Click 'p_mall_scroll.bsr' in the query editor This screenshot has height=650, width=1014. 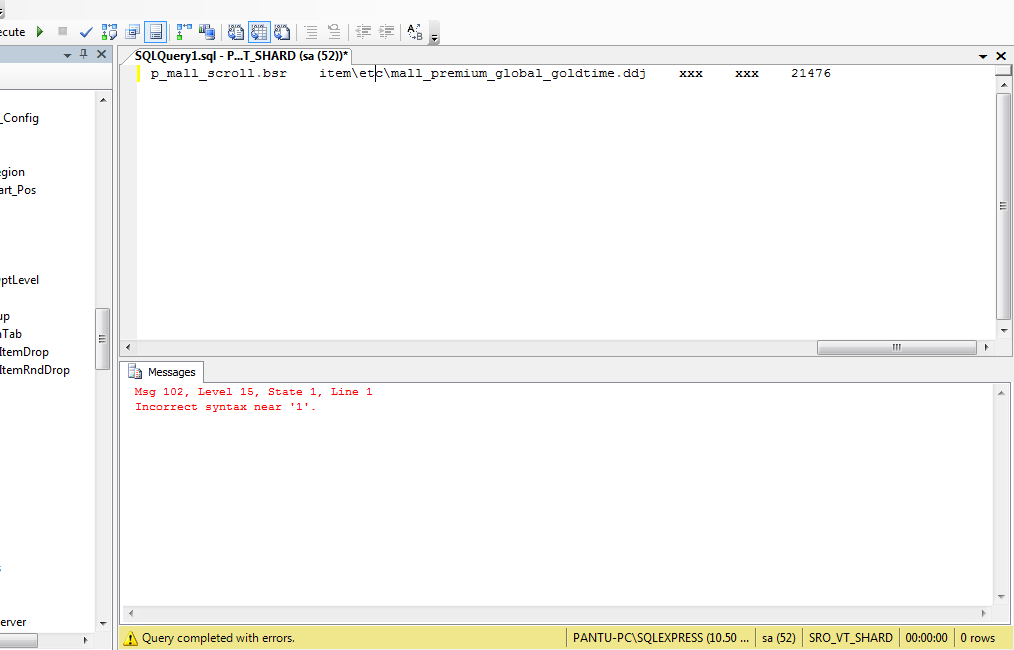pos(219,73)
